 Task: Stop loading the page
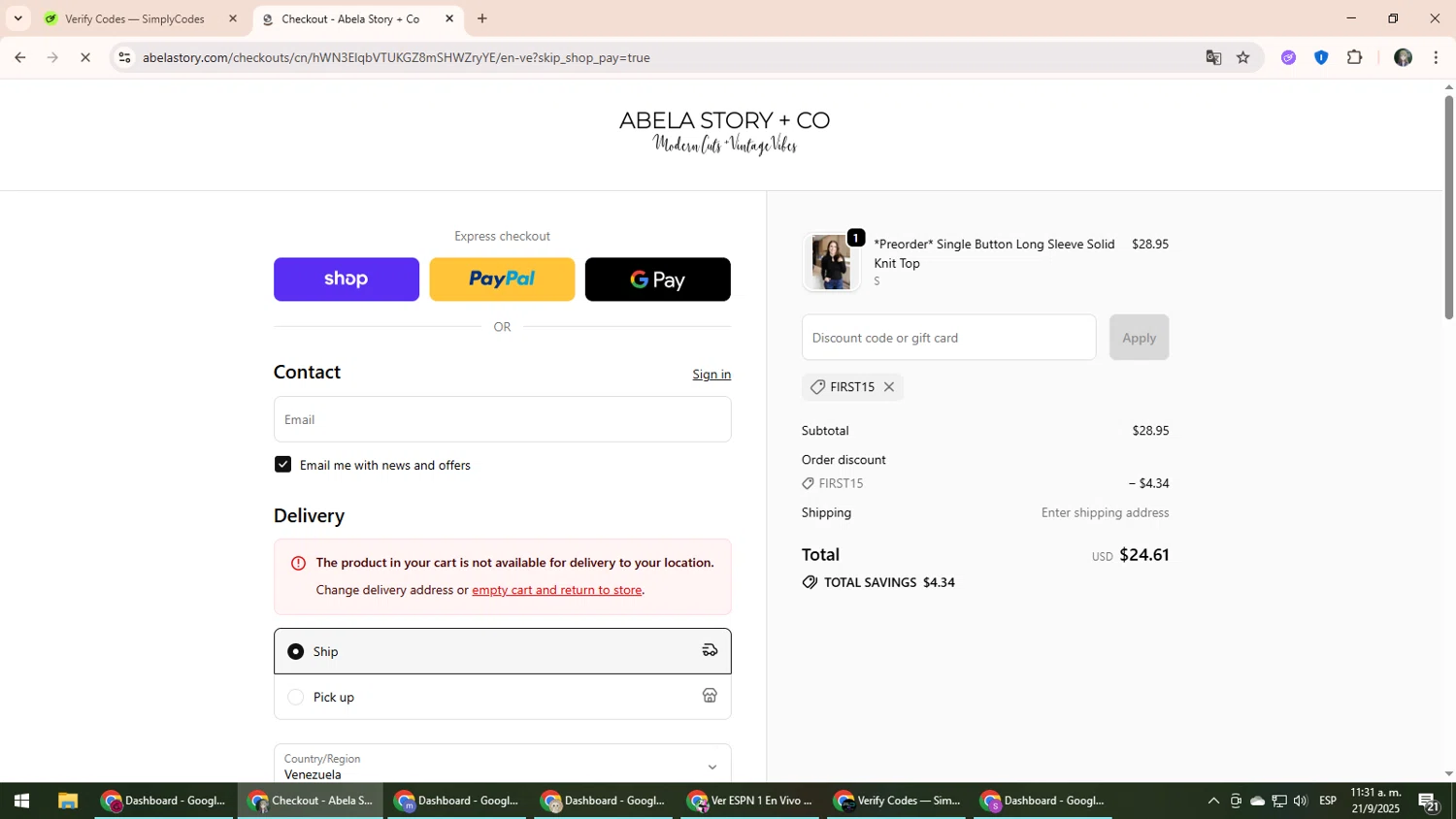(85, 57)
